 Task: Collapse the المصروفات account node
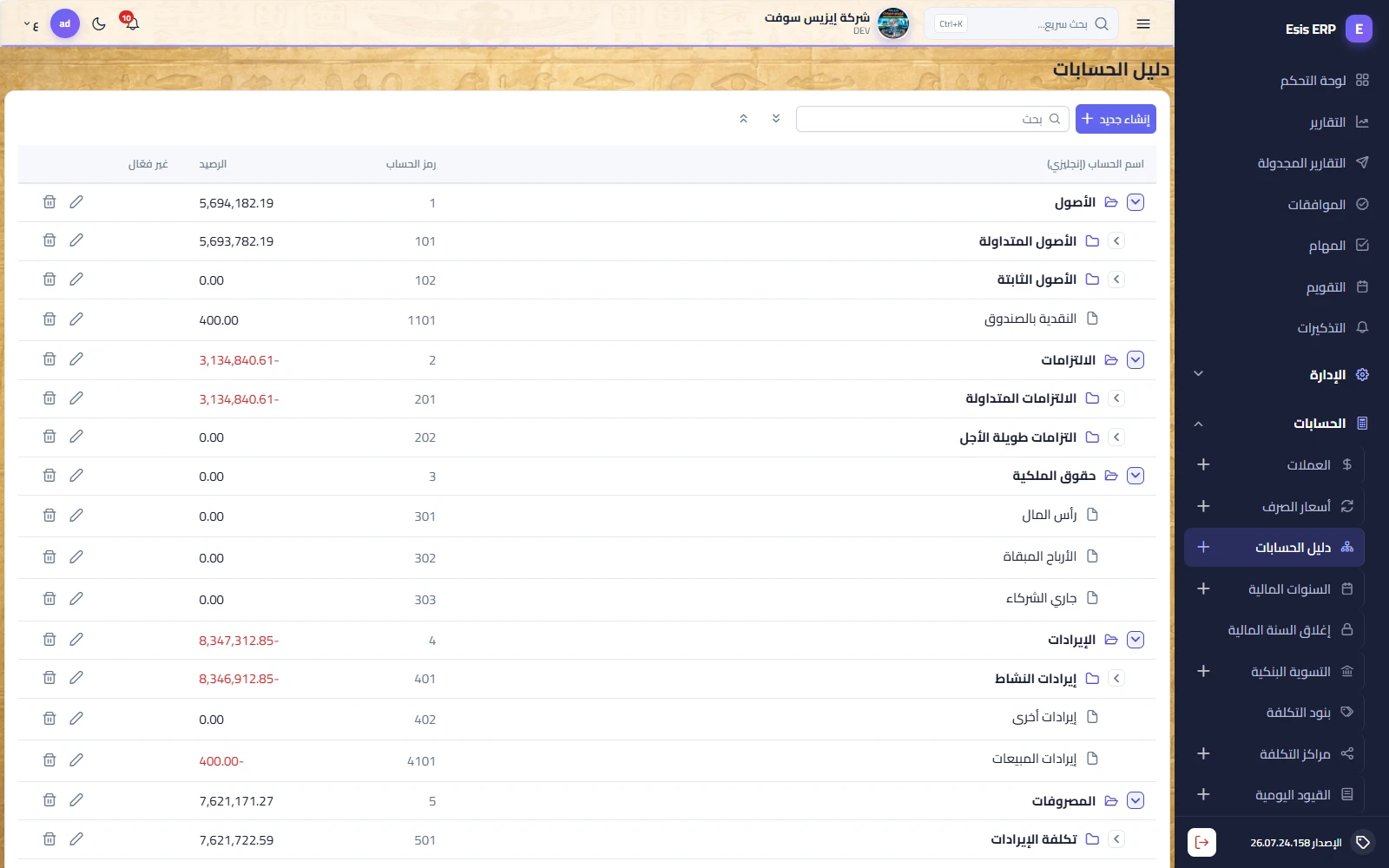[1136, 800]
